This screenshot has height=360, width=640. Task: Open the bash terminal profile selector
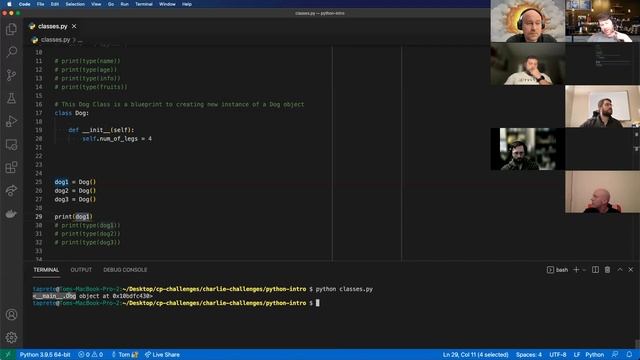pyautogui.click(x=557, y=270)
